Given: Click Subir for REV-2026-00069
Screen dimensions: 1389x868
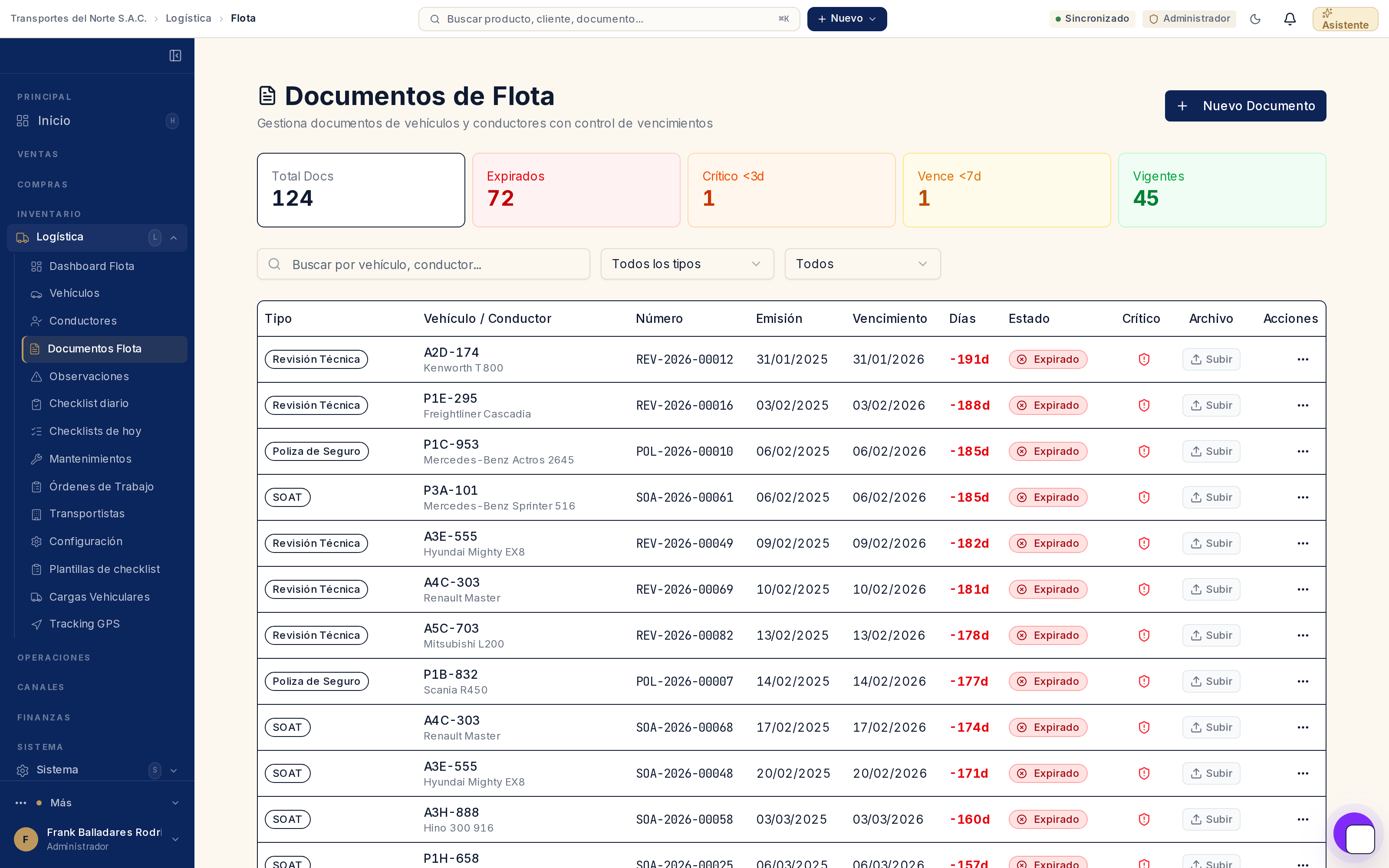Looking at the screenshot, I should (1211, 589).
